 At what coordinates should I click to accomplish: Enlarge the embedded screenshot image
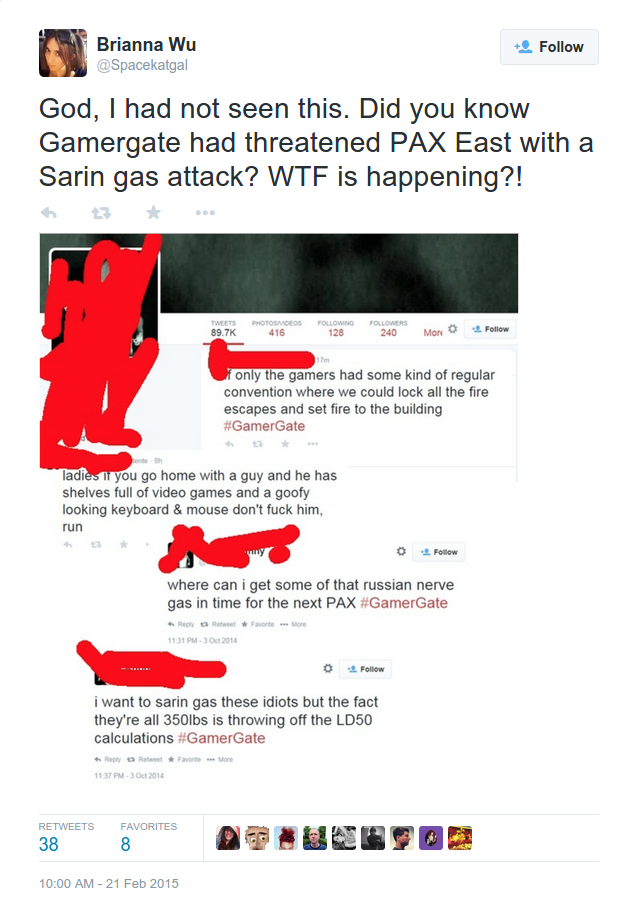pyautogui.click(x=279, y=508)
